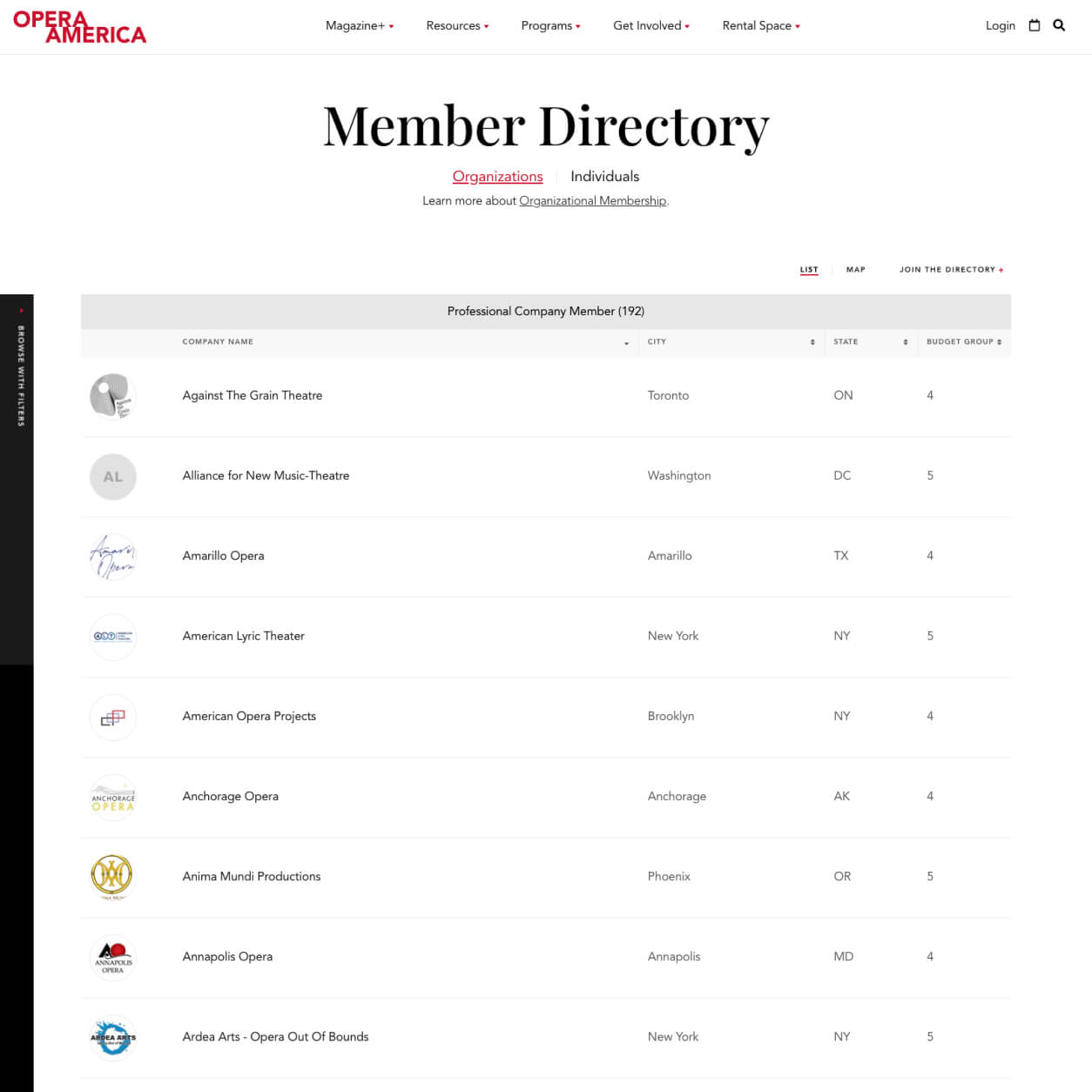Select the List view
The height and width of the screenshot is (1092, 1092).
point(809,270)
